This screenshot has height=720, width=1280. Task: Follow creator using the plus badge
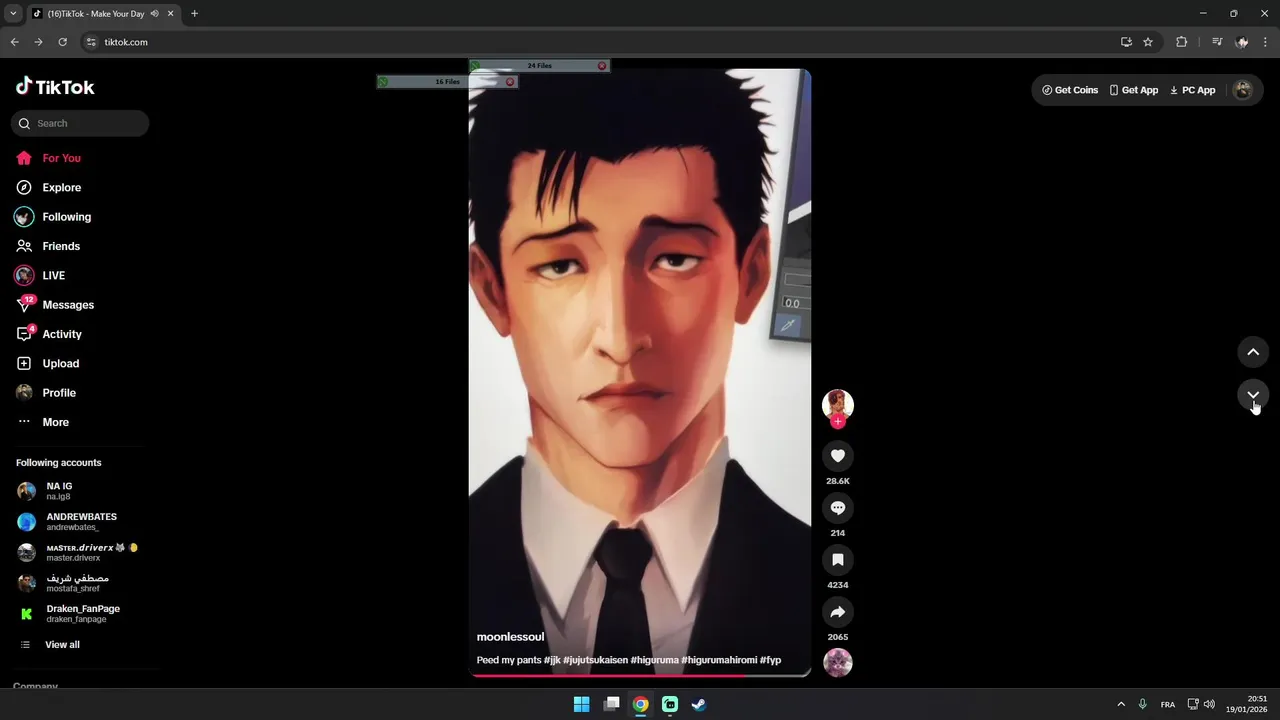(x=838, y=421)
